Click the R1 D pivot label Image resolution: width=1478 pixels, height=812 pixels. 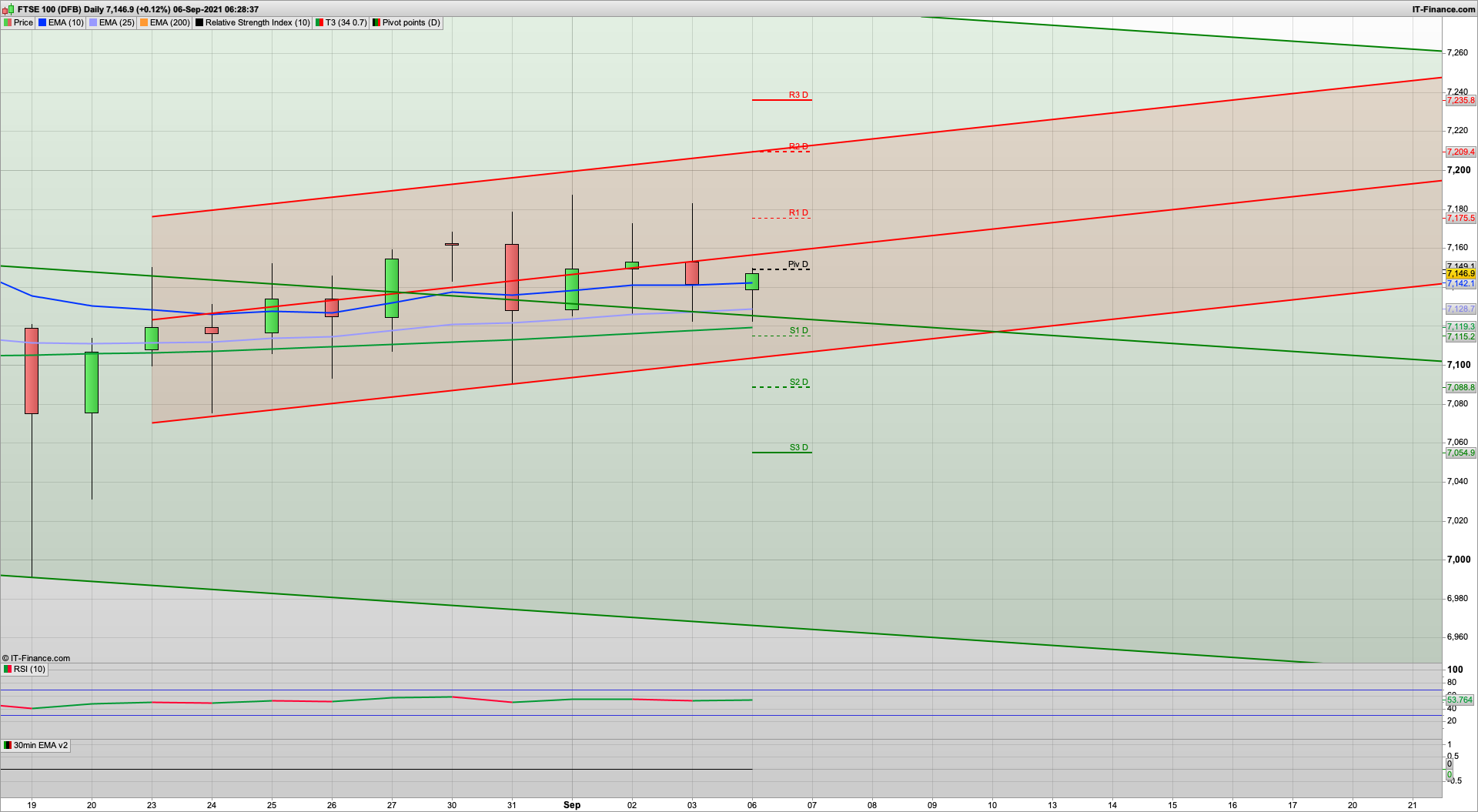[x=798, y=212]
